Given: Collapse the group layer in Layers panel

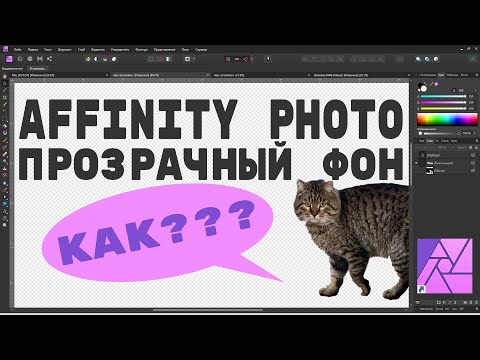Looking at the screenshot, I should click(417, 163).
